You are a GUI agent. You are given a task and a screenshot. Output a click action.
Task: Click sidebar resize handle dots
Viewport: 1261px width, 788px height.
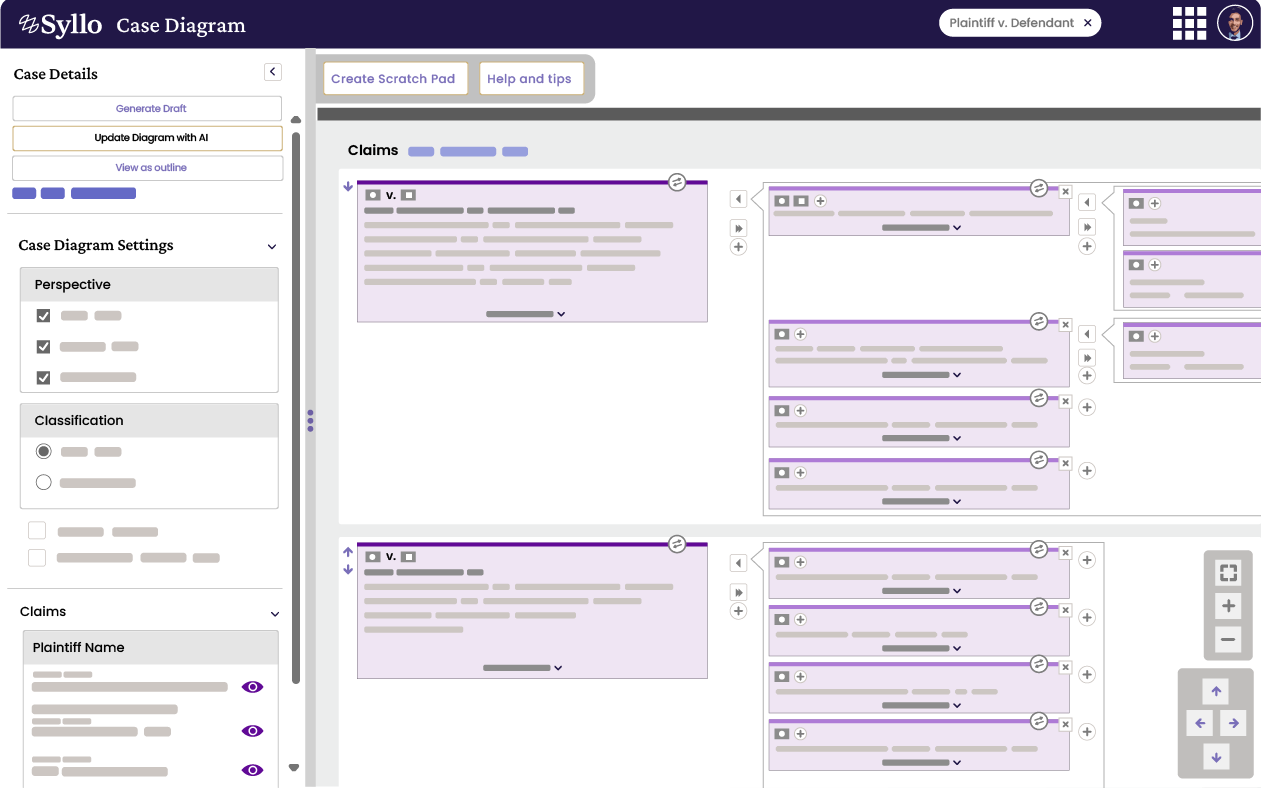coord(310,421)
